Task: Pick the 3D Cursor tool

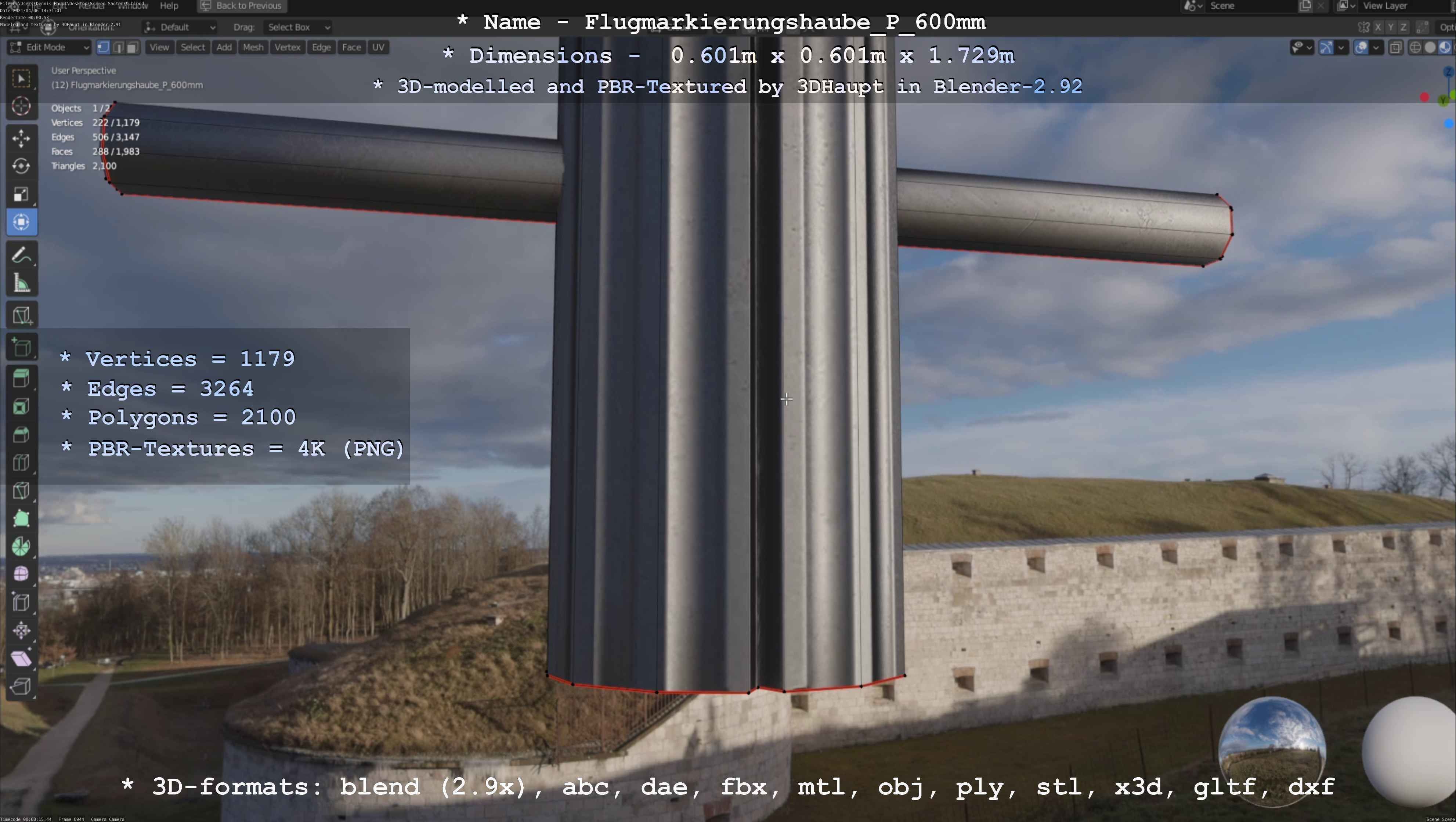Action: point(21,106)
